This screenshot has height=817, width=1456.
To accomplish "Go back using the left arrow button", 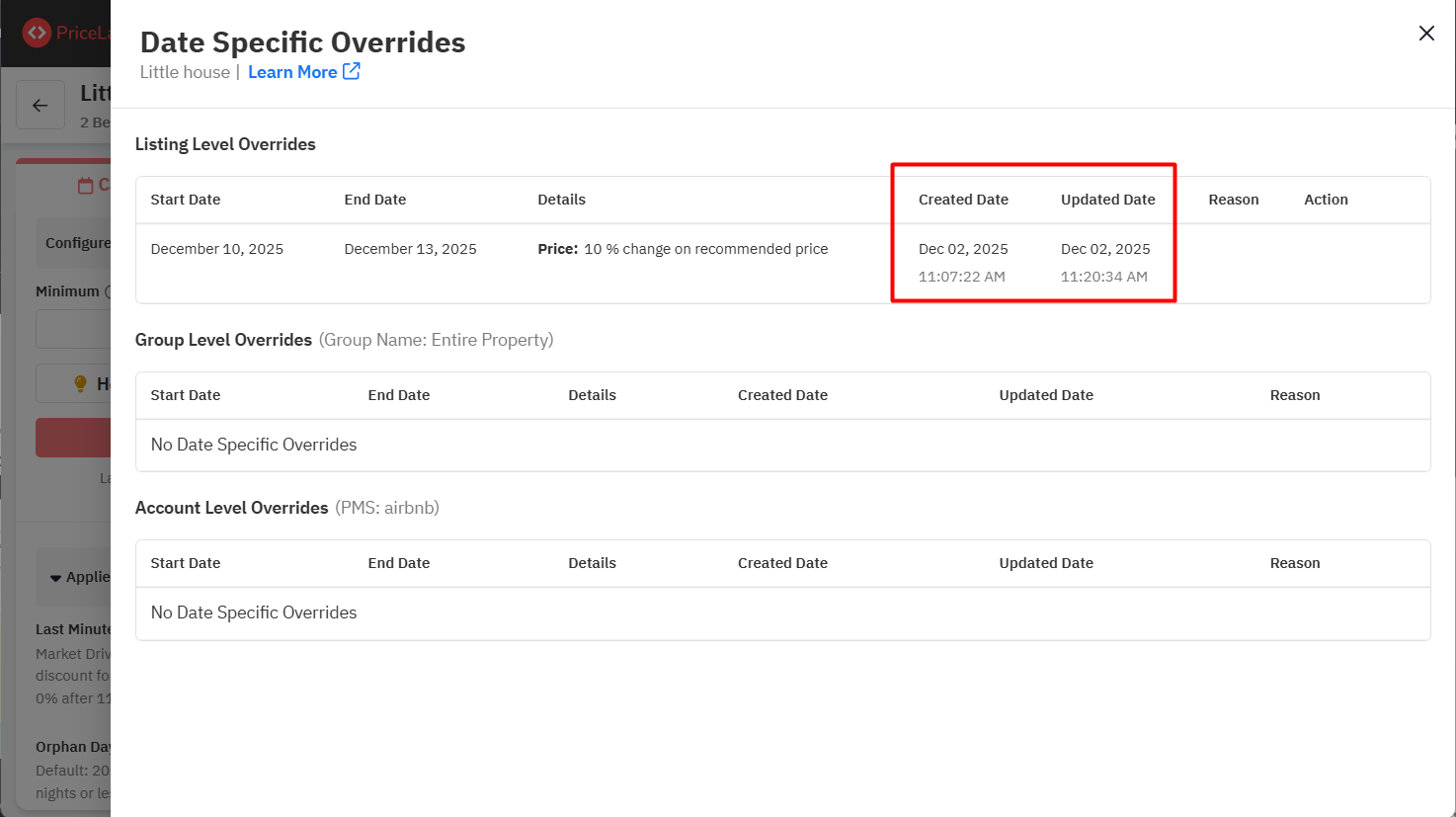I will [x=40, y=106].
